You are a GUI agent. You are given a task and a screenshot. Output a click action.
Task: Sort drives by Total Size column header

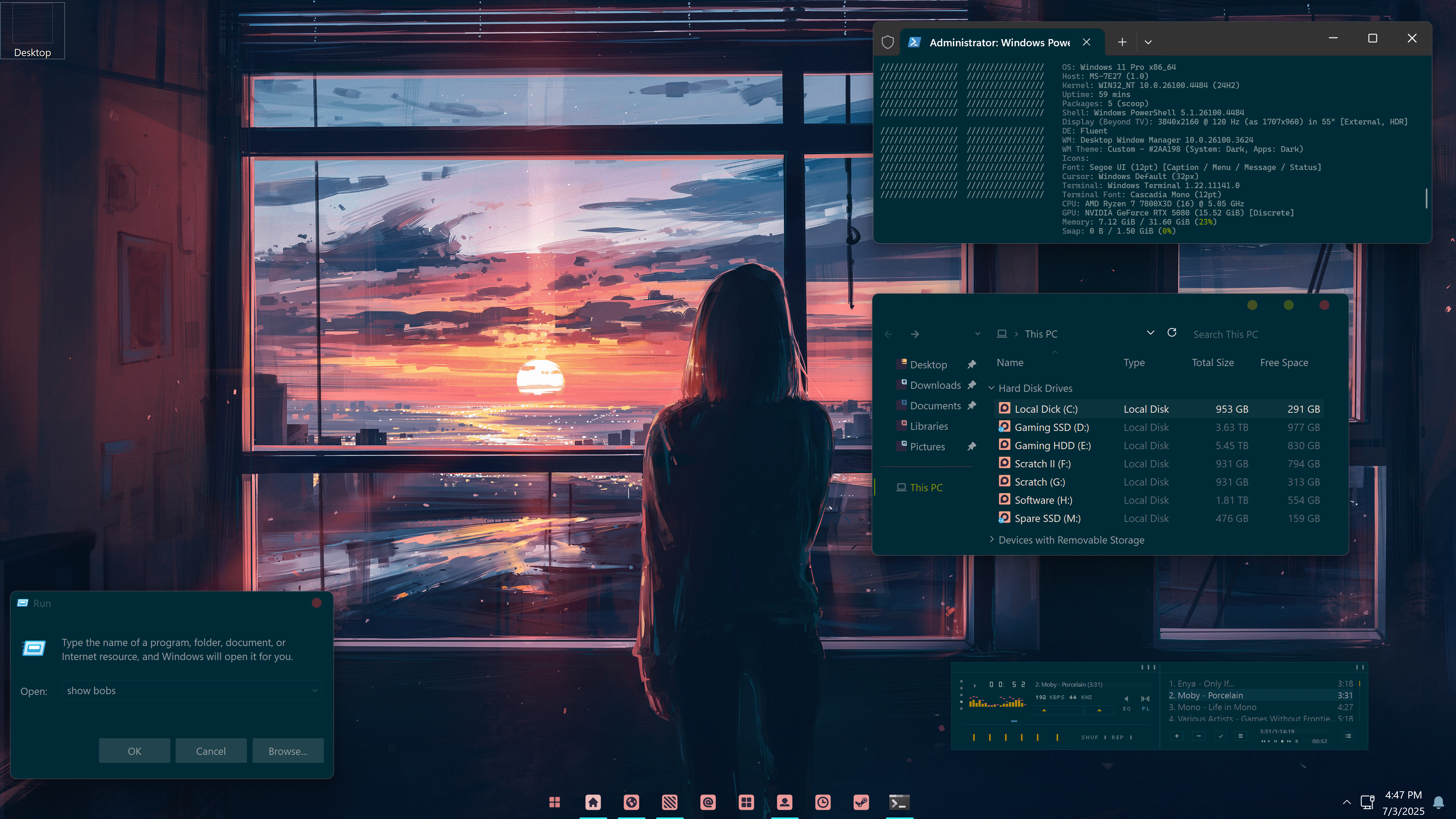click(1213, 362)
